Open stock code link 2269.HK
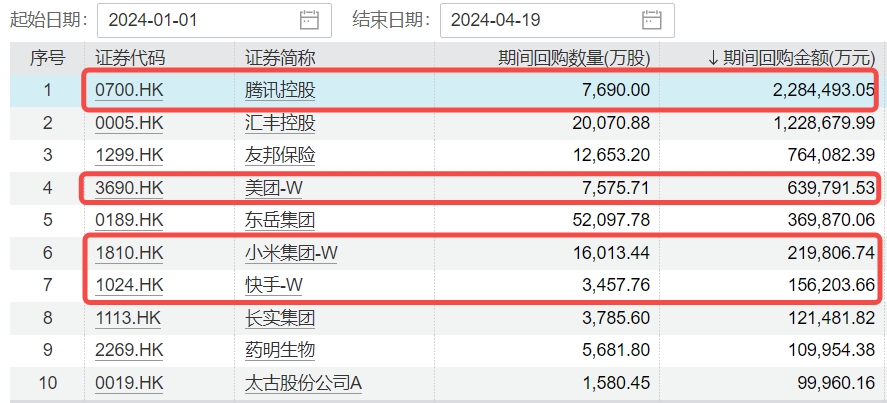Viewport: 887px width, 403px height. pos(129,350)
